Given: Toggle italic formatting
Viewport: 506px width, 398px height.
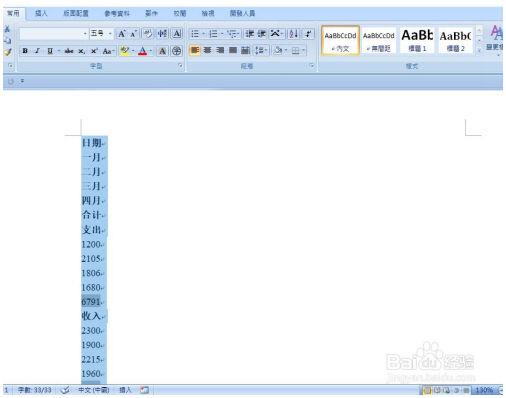Looking at the screenshot, I should [37, 51].
